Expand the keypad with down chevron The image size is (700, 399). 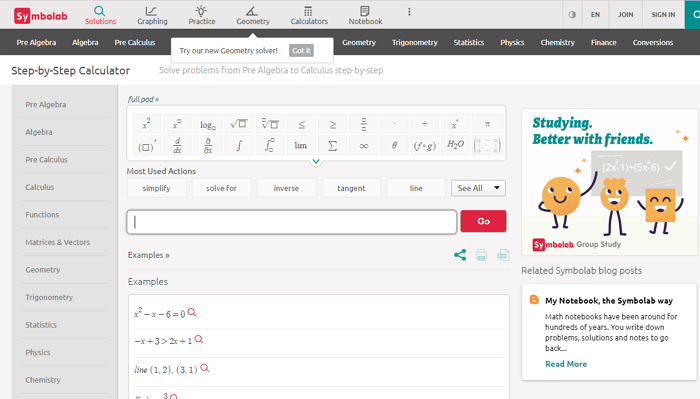tap(316, 162)
